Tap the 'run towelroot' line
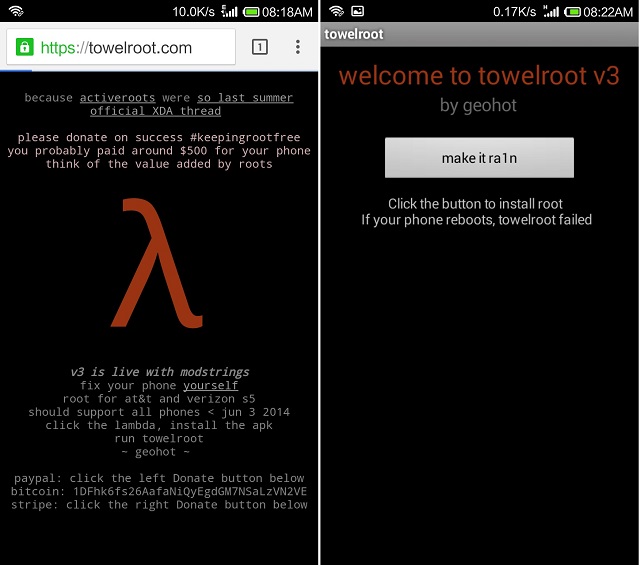The height and width of the screenshot is (565, 640). pos(159,438)
